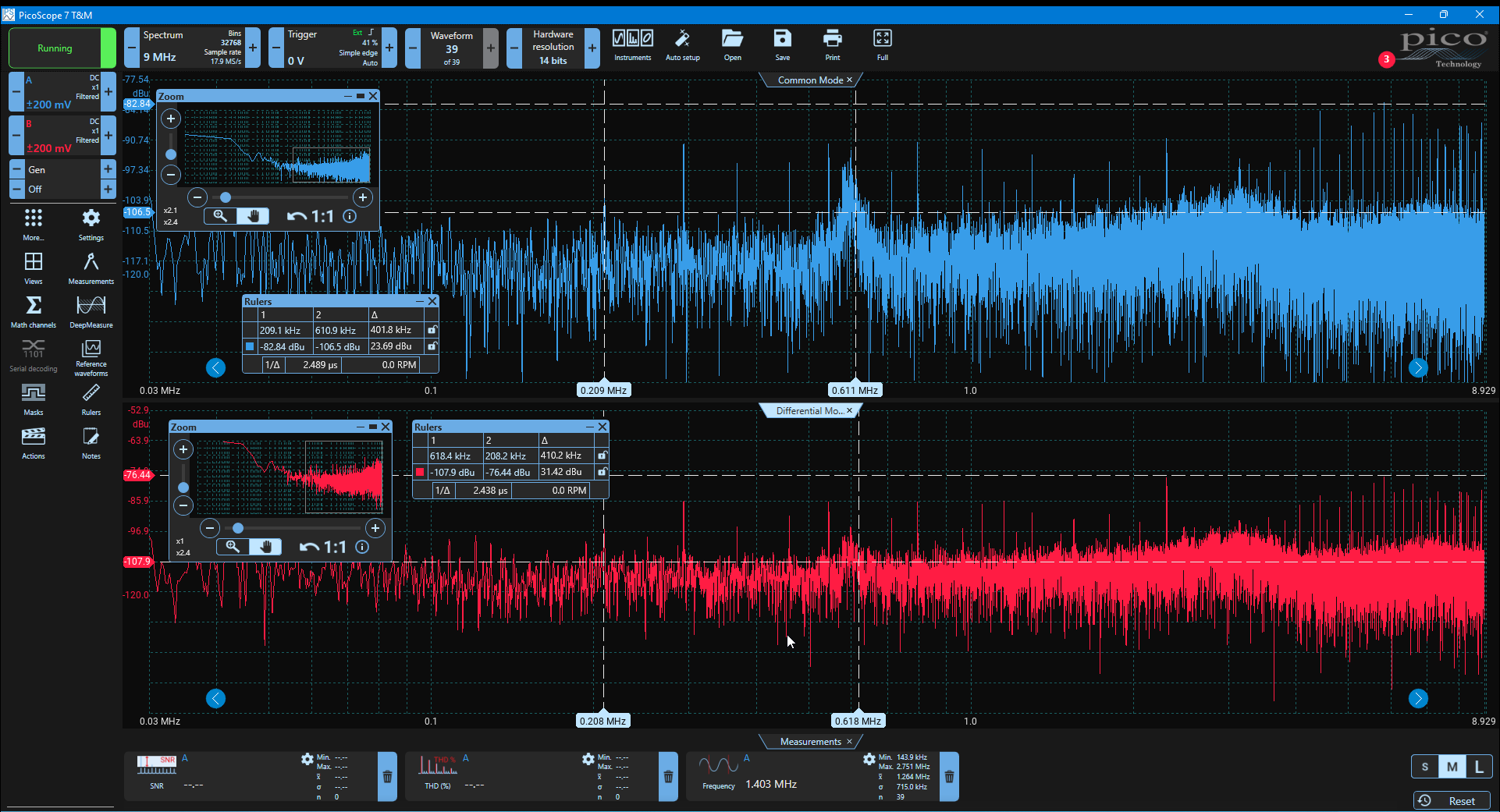This screenshot has width=1500, height=812.
Task: Delete the SNR measurement
Action: (387, 777)
